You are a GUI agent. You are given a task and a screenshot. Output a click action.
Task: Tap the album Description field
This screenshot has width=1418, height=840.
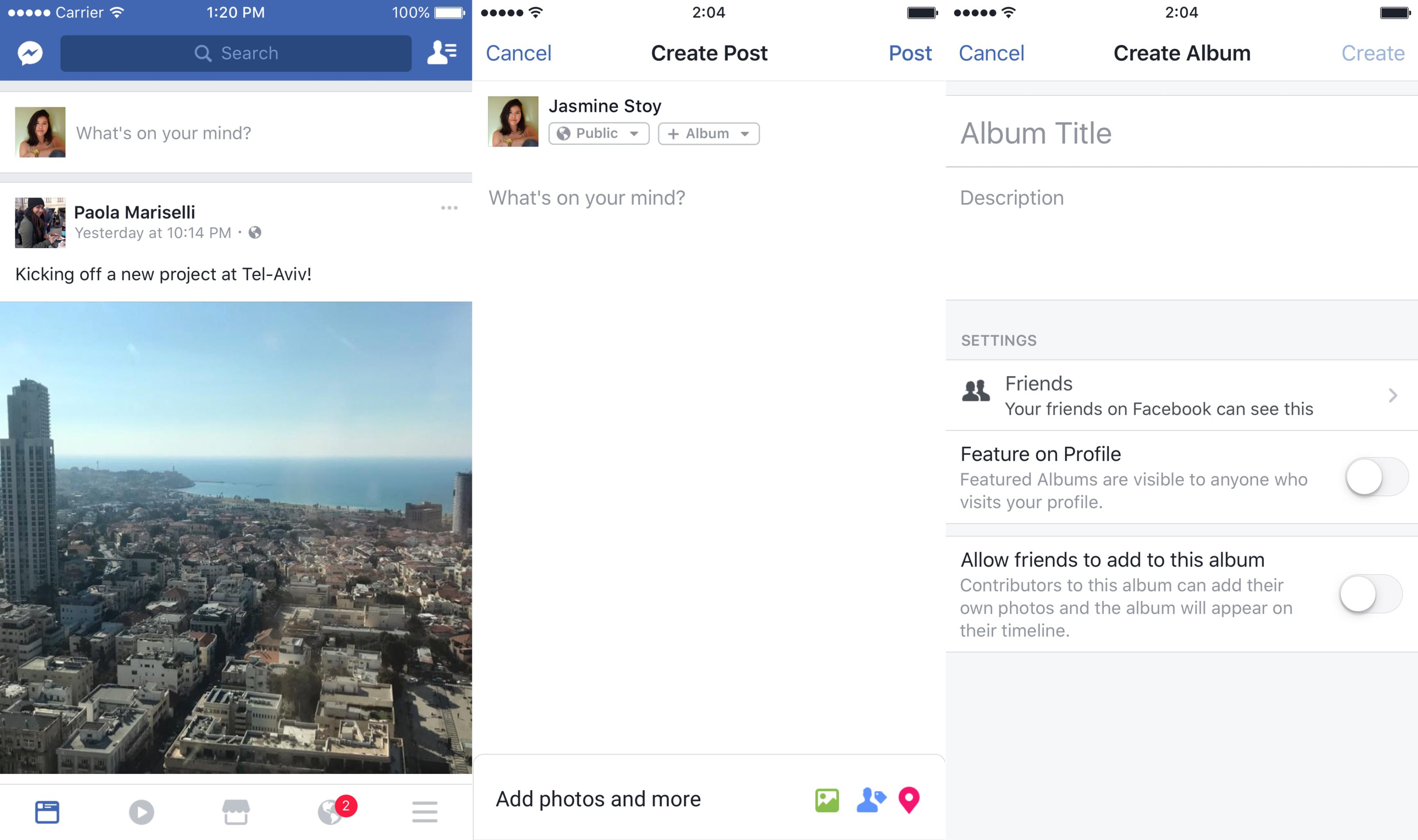tap(1181, 233)
